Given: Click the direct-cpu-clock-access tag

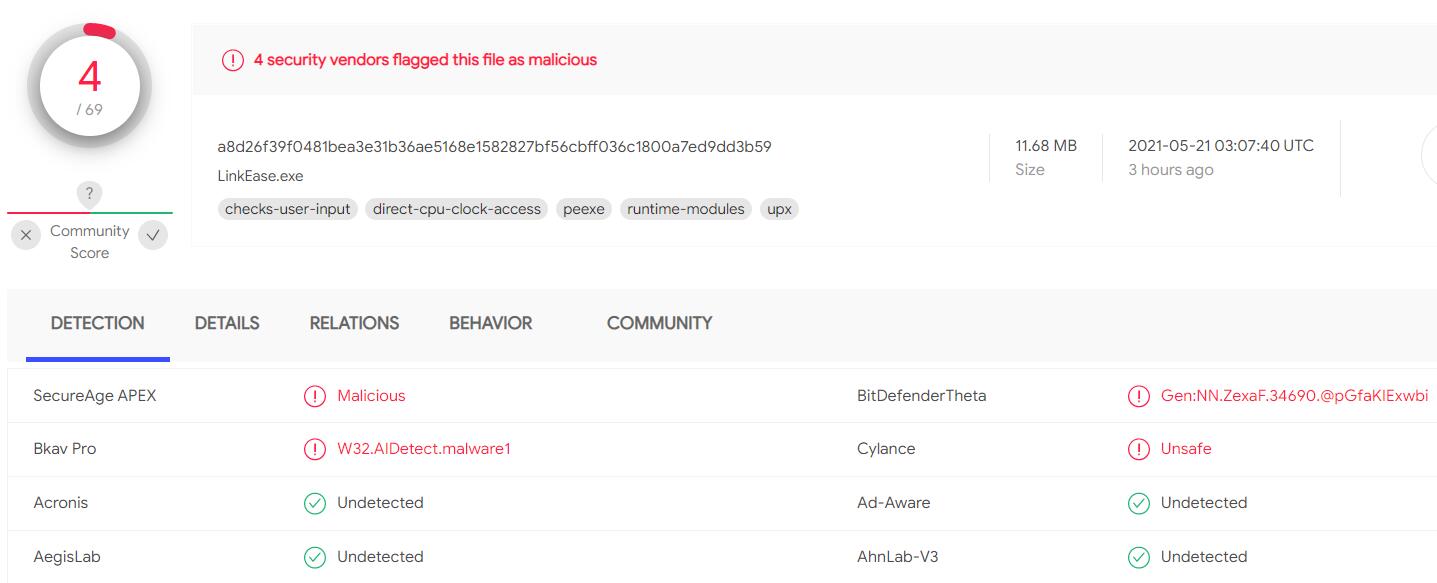Looking at the screenshot, I should pyautogui.click(x=457, y=209).
